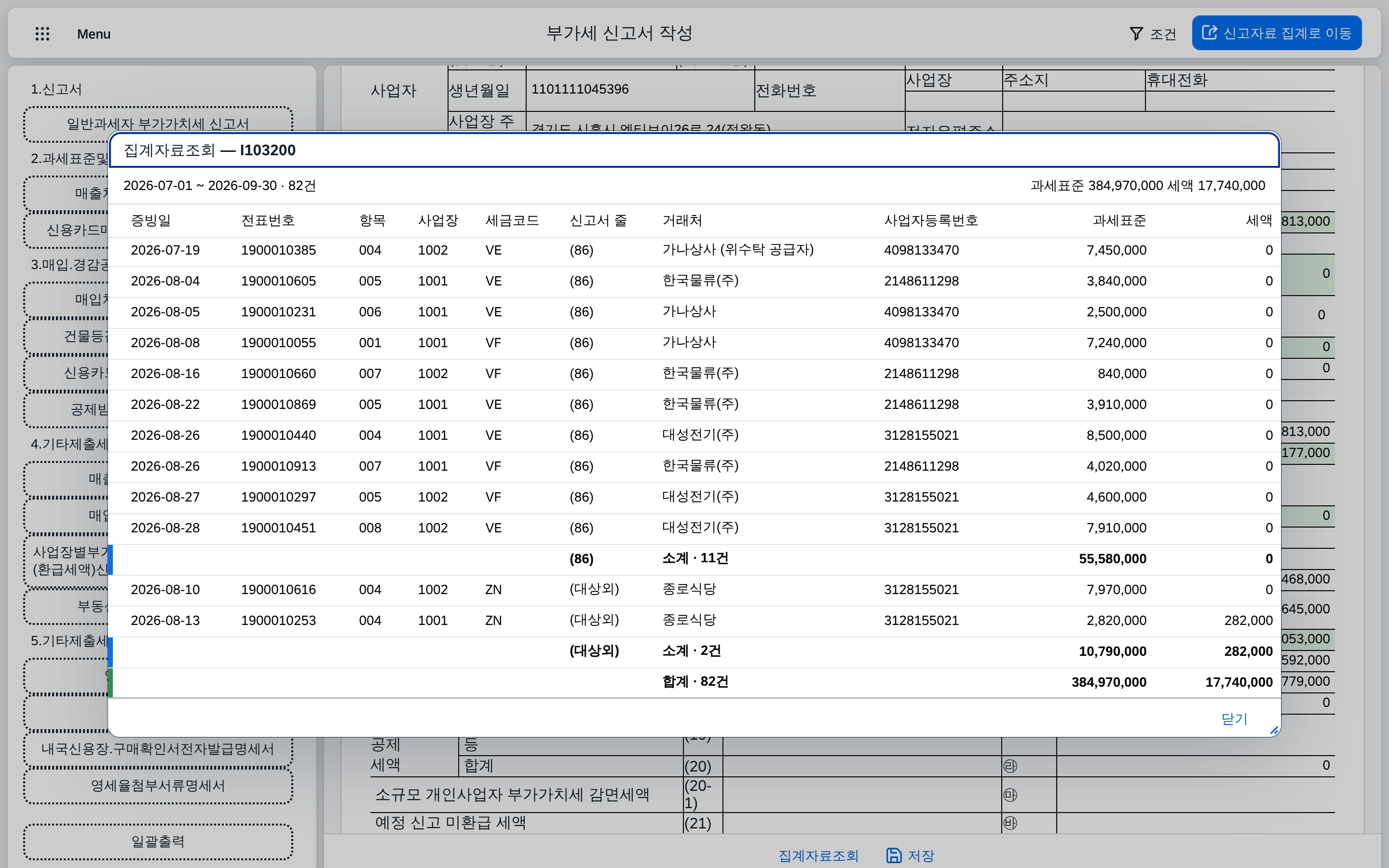The image size is (1389, 868).
Task: Open the app grid launcher icon
Action: click(x=42, y=34)
